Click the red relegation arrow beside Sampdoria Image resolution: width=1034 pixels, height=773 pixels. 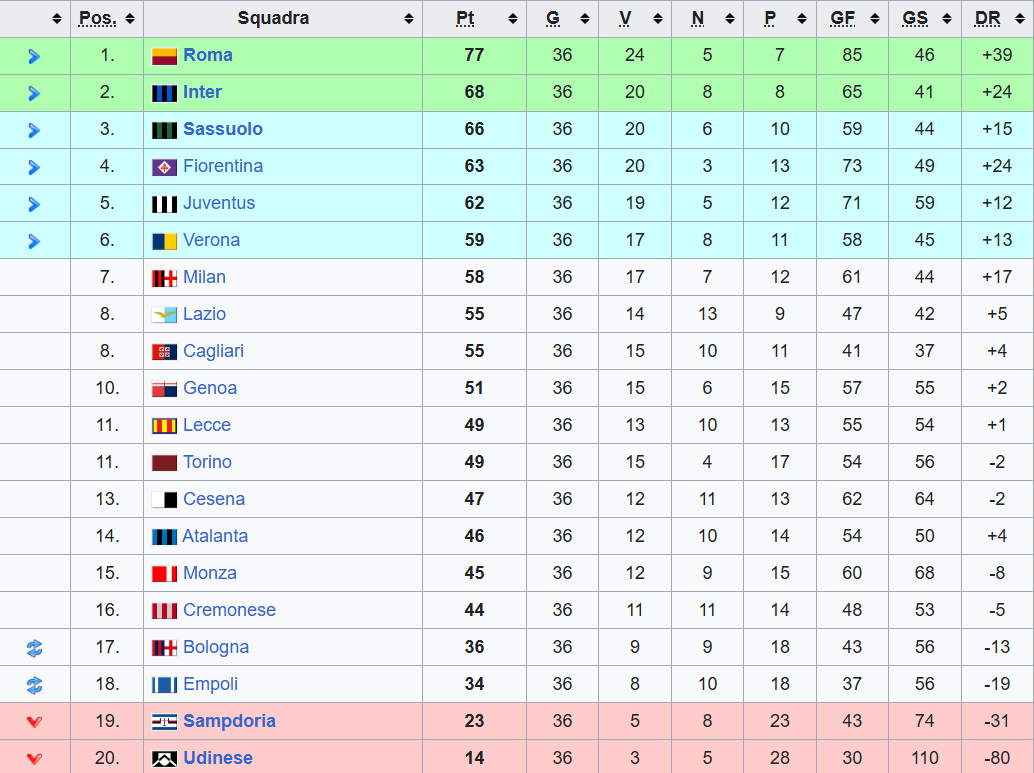pos(34,722)
